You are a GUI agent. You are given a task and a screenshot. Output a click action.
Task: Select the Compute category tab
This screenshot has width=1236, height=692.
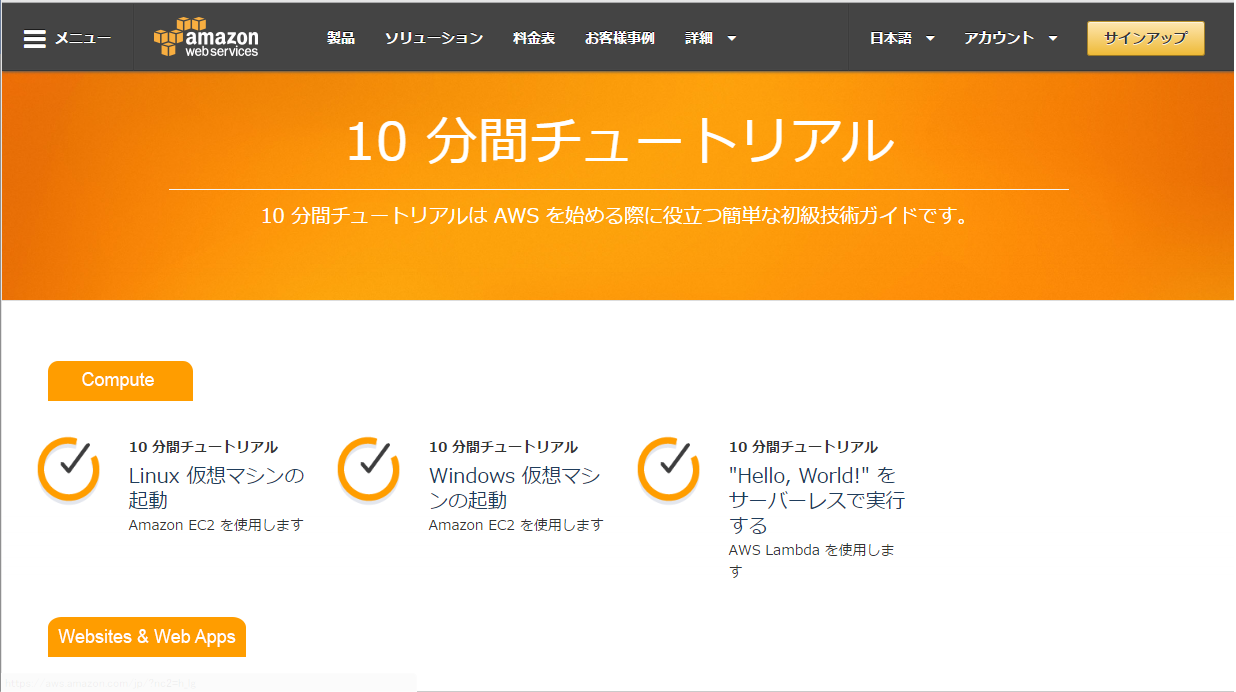120,380
